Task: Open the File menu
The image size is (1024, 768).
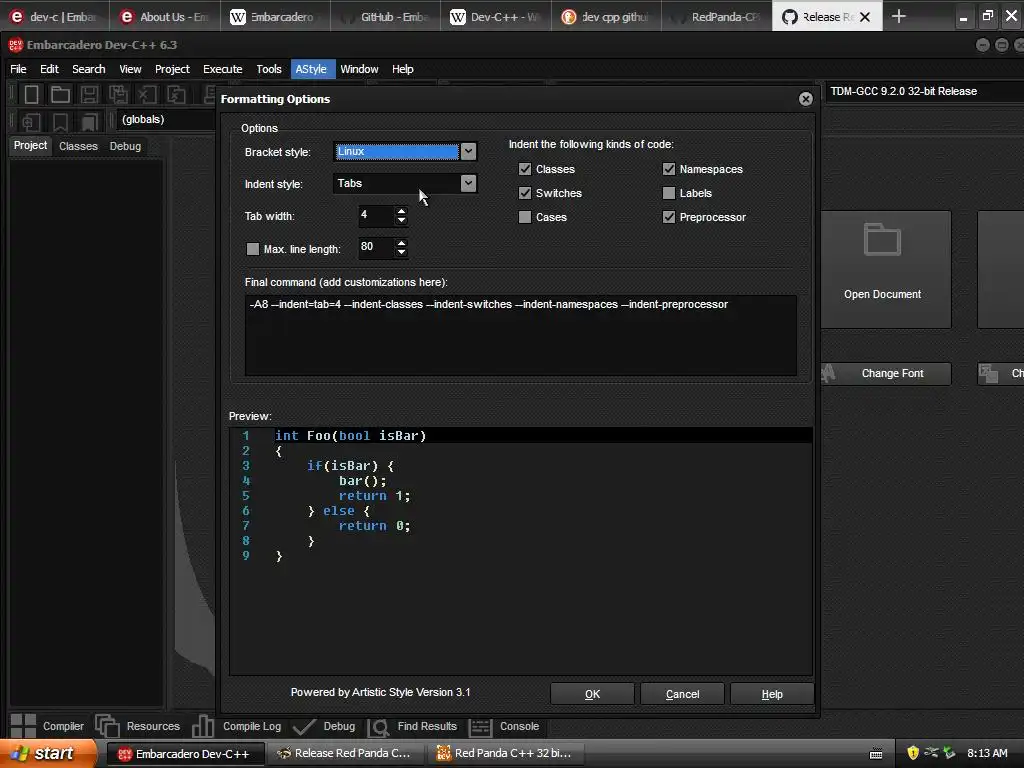Action: [18, 69]
